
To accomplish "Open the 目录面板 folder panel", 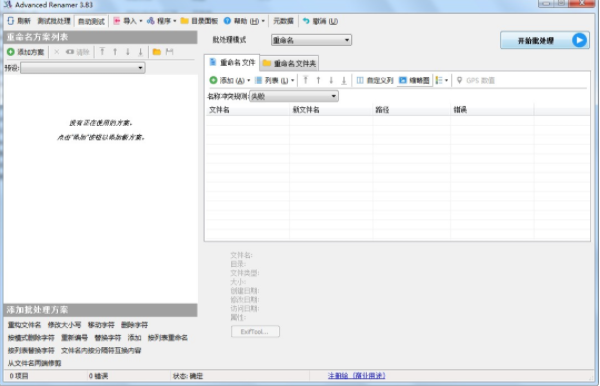I will (199, 21).
